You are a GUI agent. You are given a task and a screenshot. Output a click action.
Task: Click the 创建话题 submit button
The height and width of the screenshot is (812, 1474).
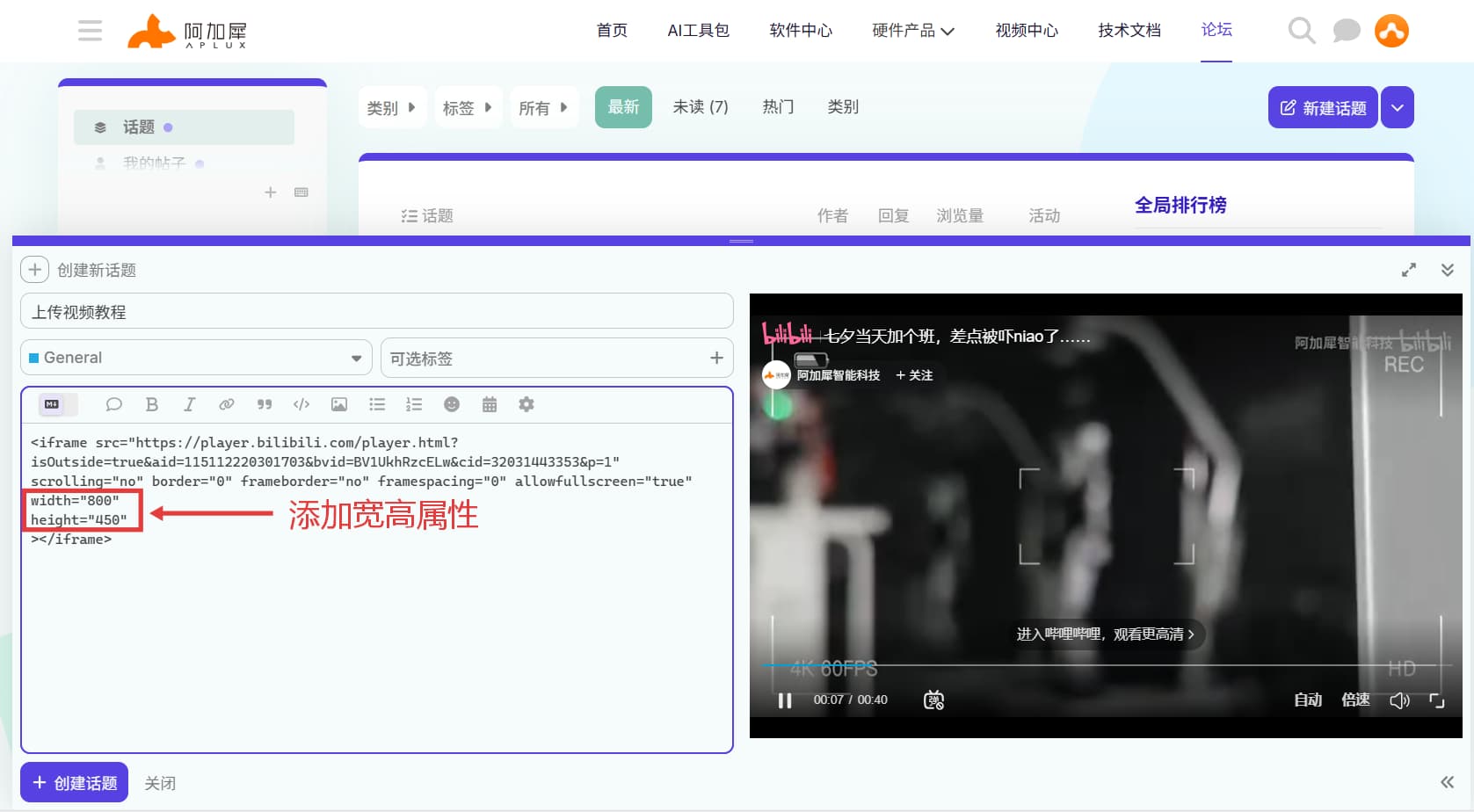(75, 782)
